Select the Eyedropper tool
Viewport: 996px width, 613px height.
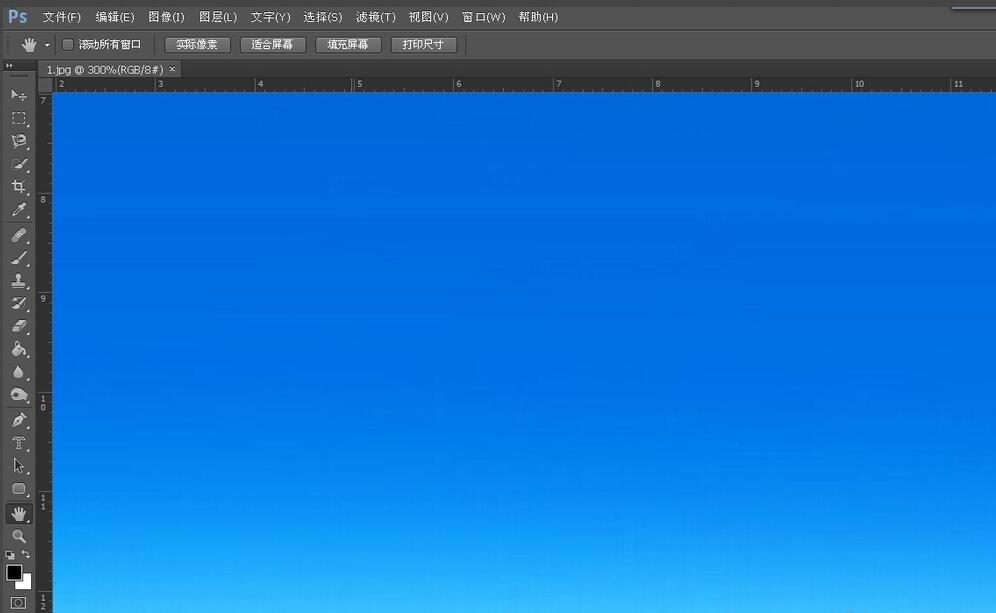[x=18, y=210]
